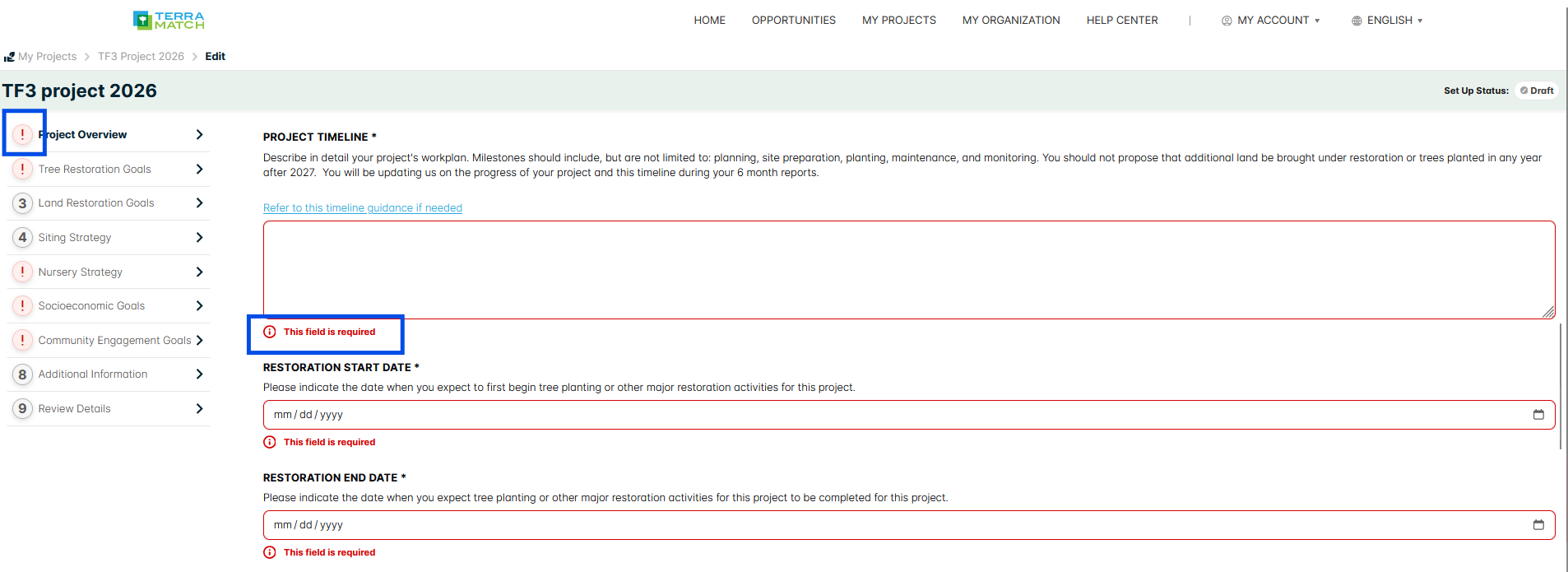Click the Tree Restoration Goals error badge

click(22, 169)
